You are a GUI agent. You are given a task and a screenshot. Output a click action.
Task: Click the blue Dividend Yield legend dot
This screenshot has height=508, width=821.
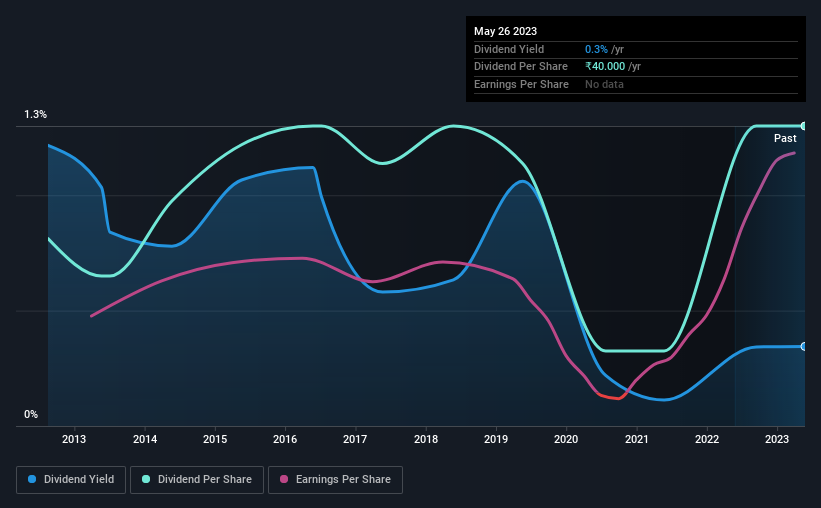(32, 479)
